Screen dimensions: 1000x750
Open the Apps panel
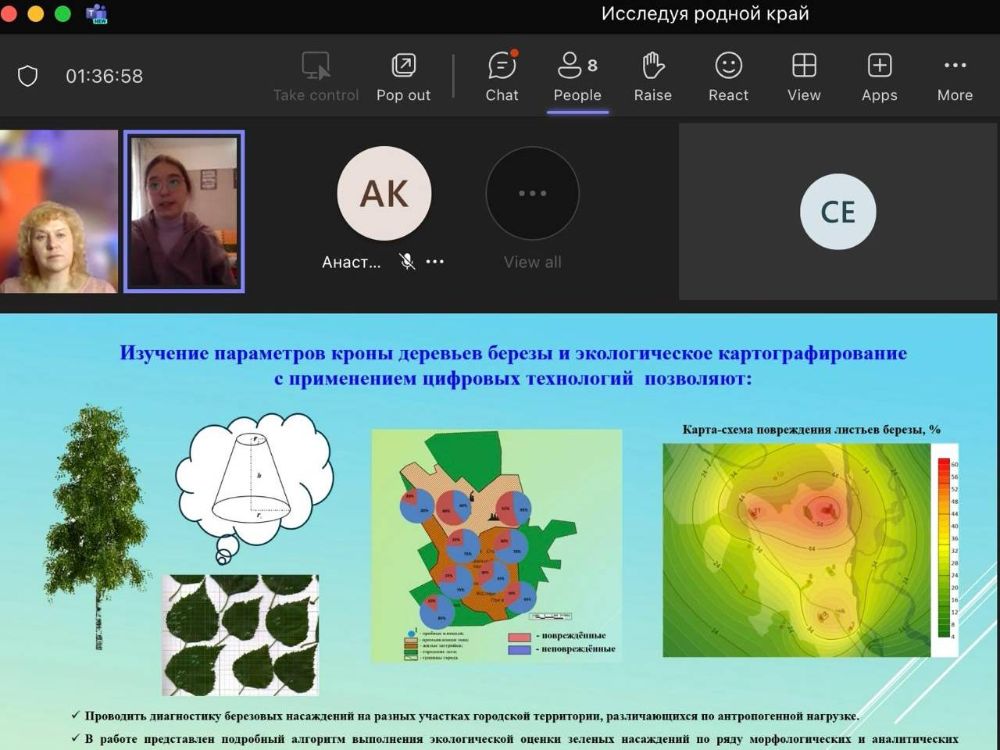point(879,77)
